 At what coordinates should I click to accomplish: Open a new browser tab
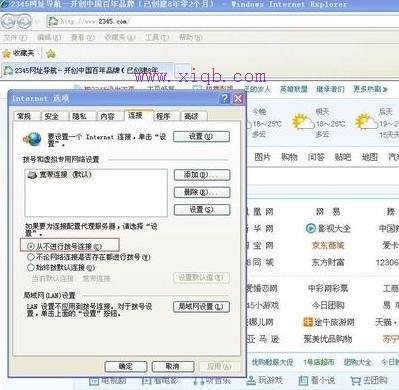click(183, 71)
